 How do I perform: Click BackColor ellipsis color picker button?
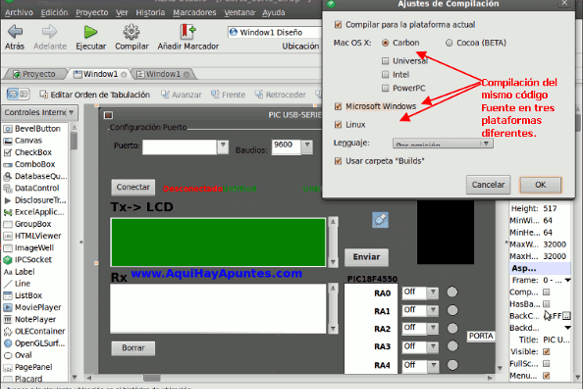click(x=566, y=316)
